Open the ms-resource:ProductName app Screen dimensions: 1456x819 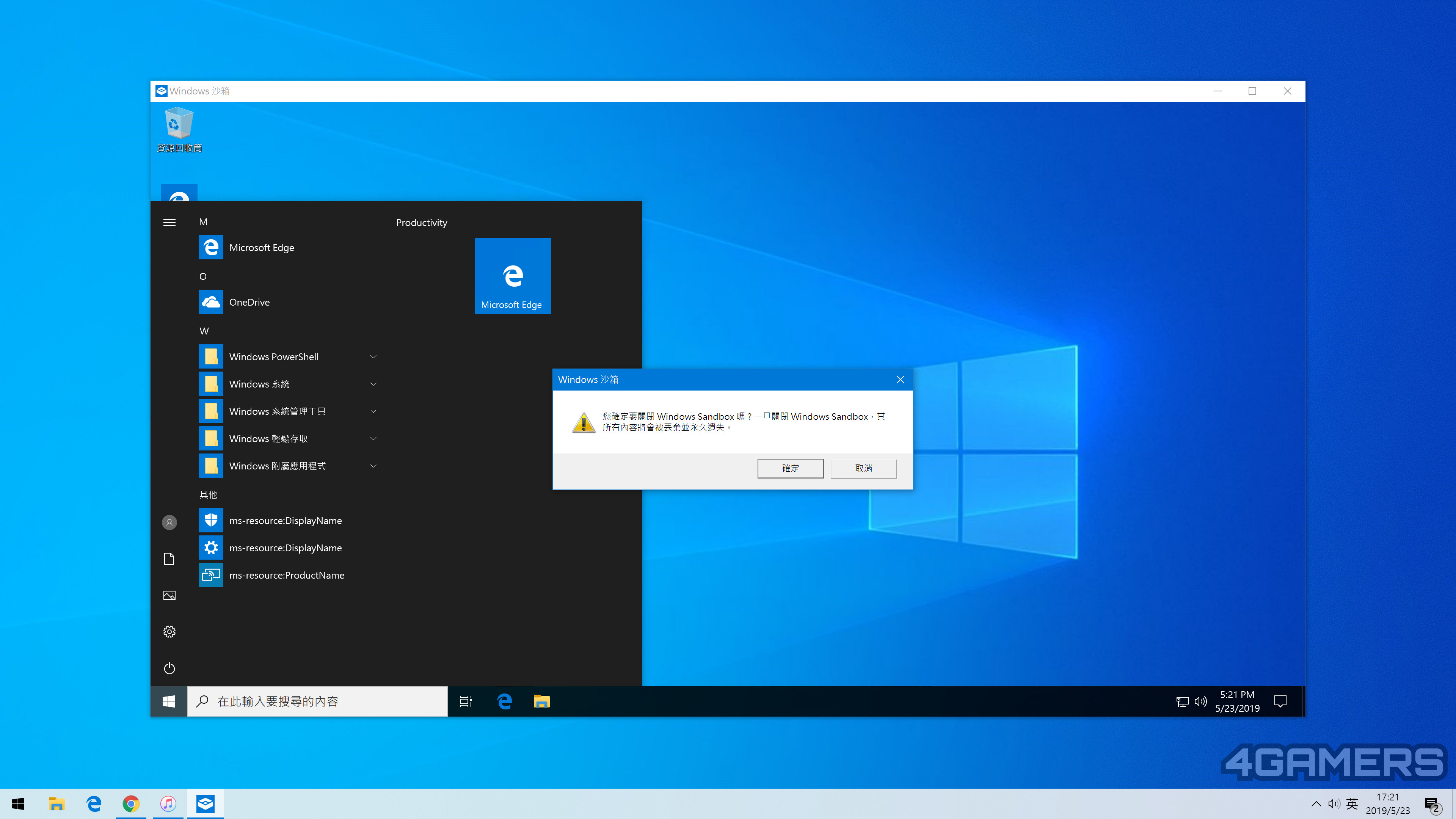pos(288,575)
